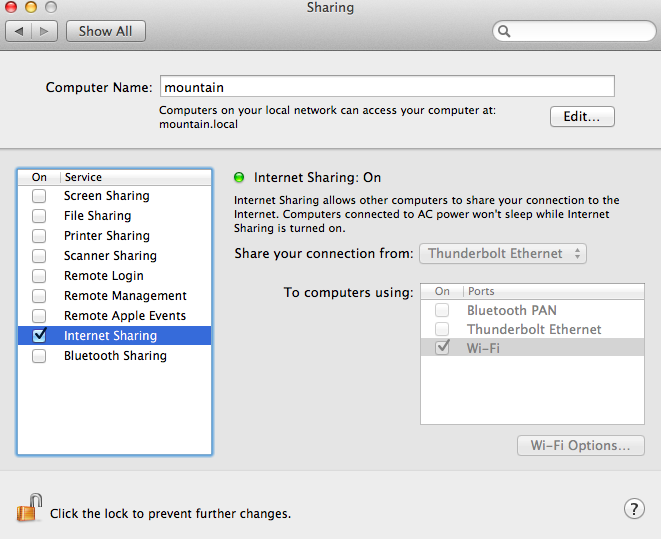The width and height of the screenshot is (661, 539).
Task: Toggle the Wi-Fi port checkbox
Action: pyautogui.click(x=442, y=347)
